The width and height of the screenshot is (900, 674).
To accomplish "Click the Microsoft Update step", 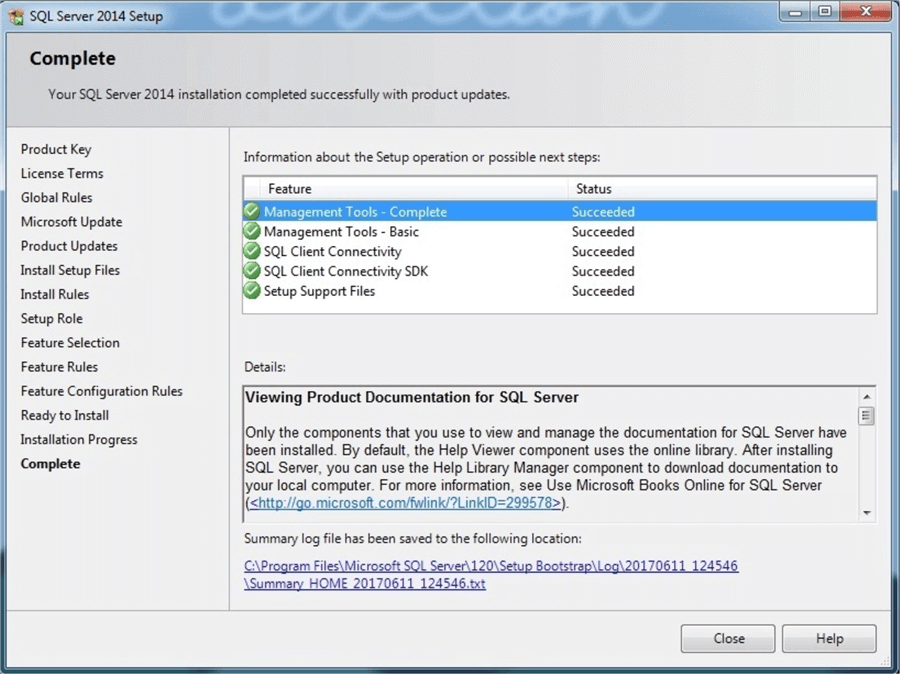I will pyautogui.click(x=71, y=222).
